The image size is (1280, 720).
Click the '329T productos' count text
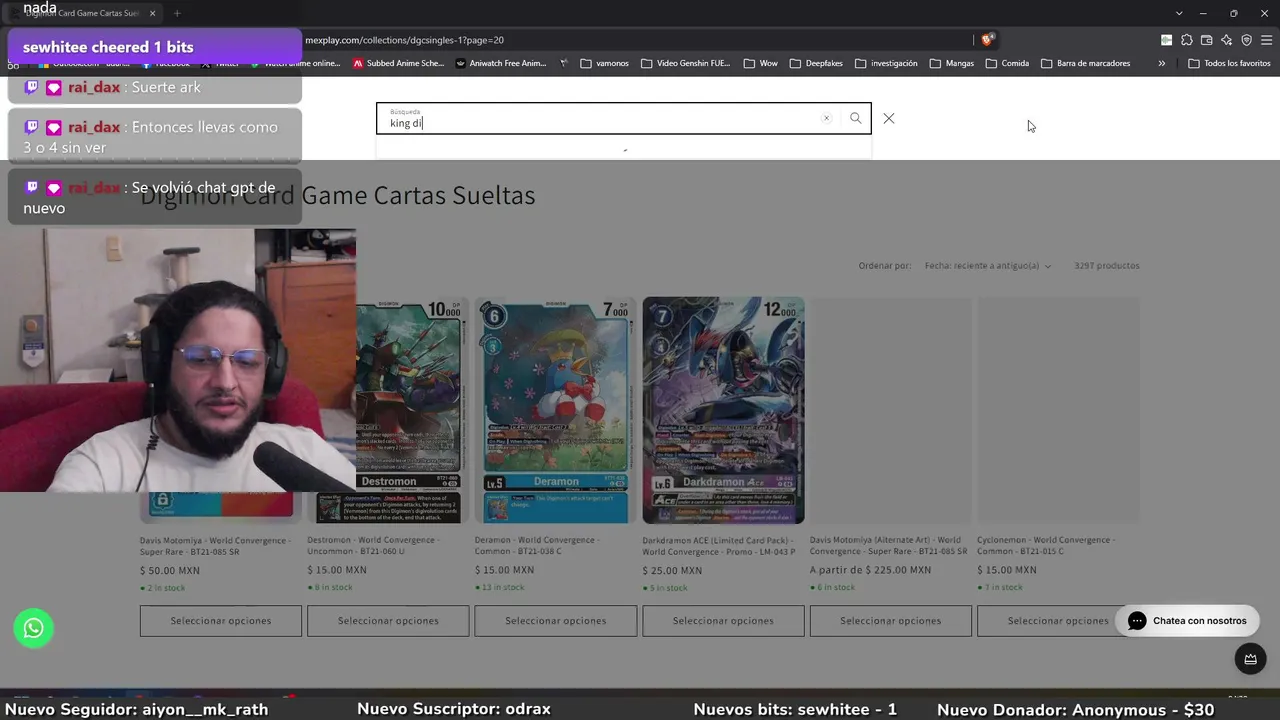[x=1107, y=266]
